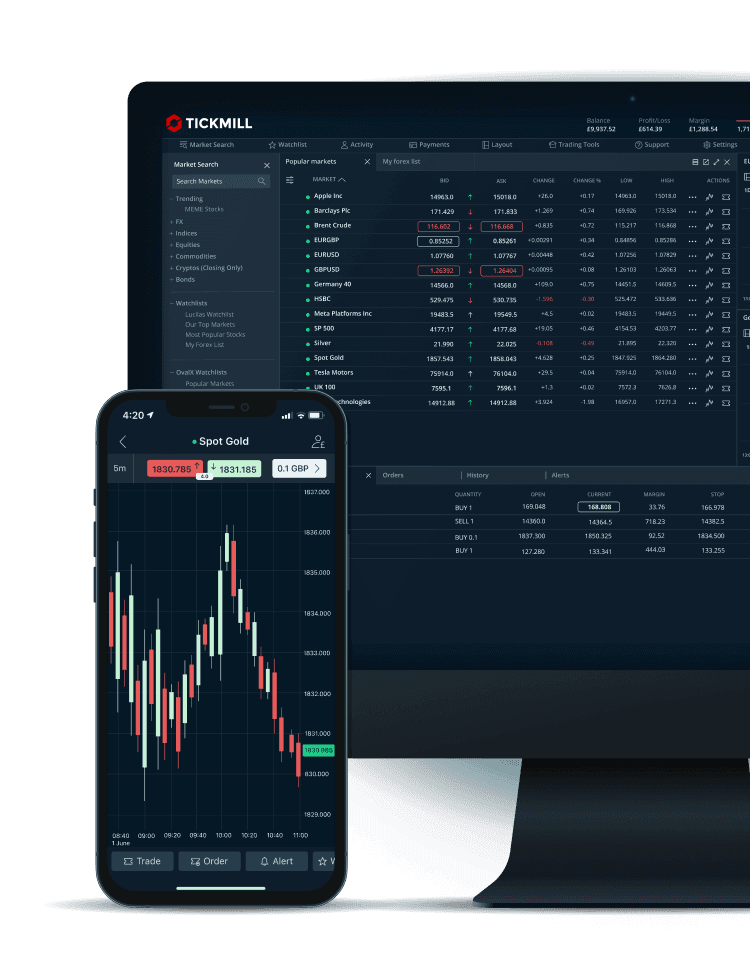
Task: Close the Market Search side panel
Action: click(267, 166)
